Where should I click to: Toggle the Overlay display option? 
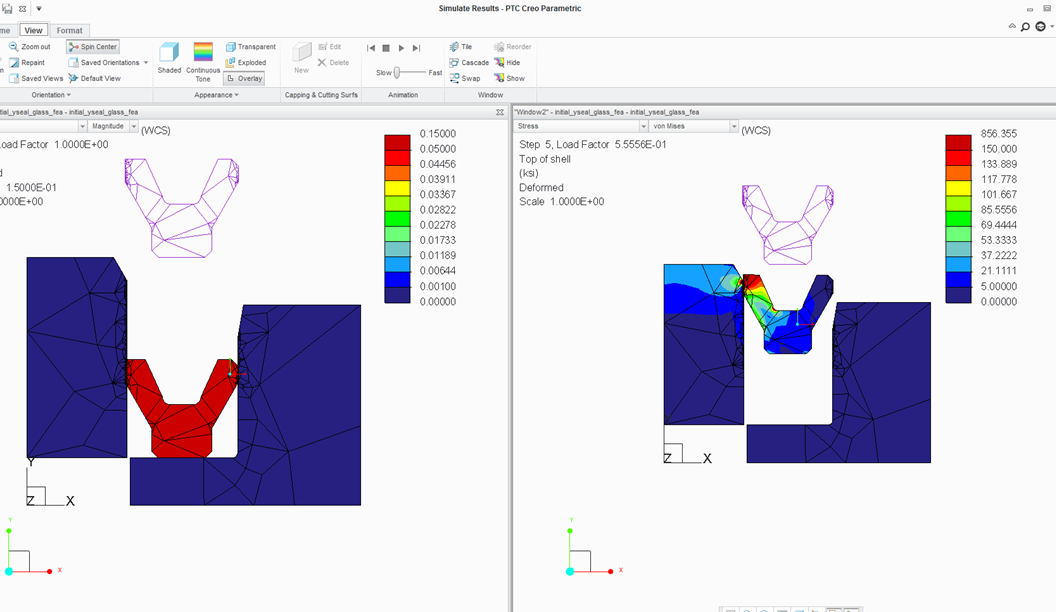(x=244, y=78)
